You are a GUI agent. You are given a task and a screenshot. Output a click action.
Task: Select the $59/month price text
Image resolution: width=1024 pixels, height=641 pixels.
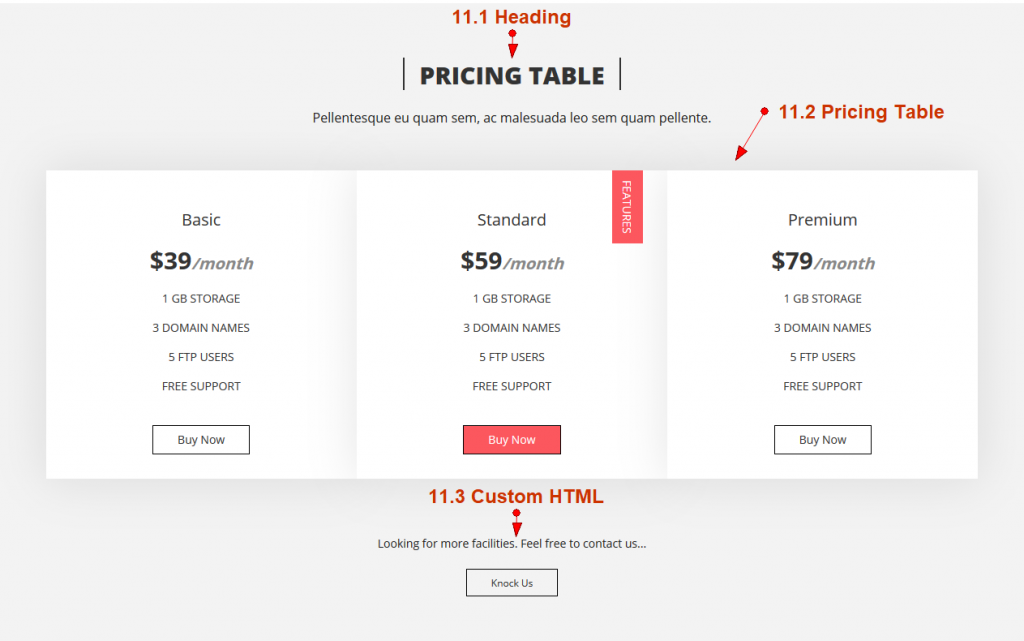pos(512,262)
